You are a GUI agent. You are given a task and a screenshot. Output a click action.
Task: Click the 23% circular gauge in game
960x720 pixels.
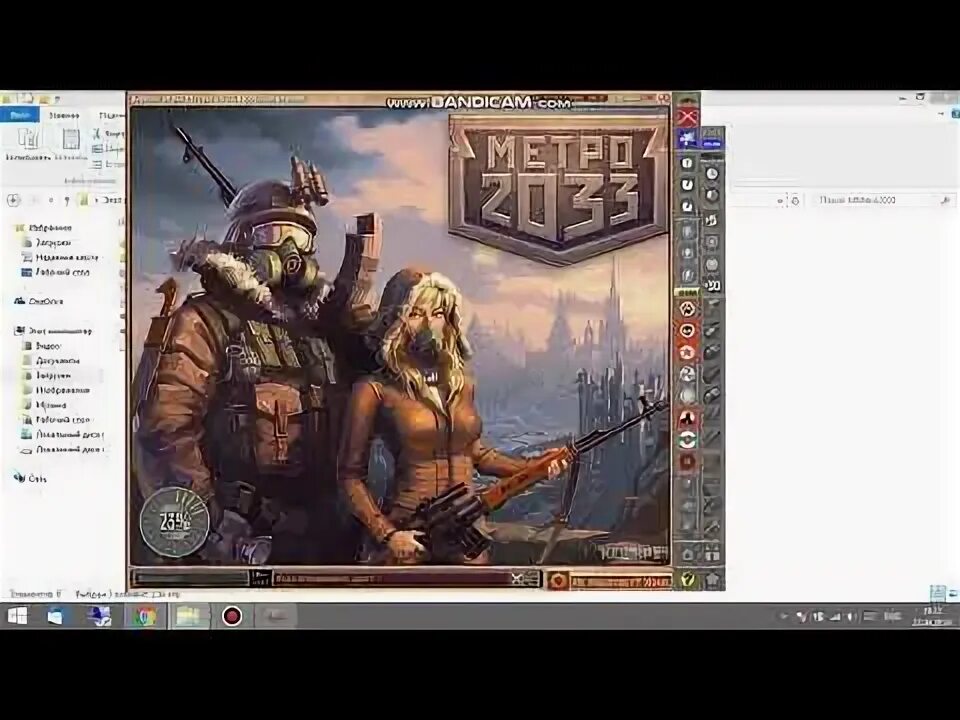174,522
